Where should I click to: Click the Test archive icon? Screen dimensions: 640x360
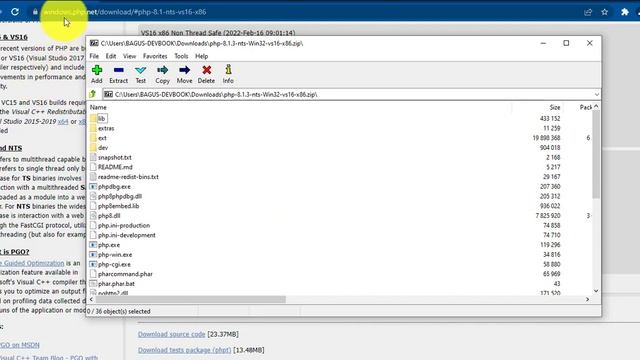pos(140,70)
